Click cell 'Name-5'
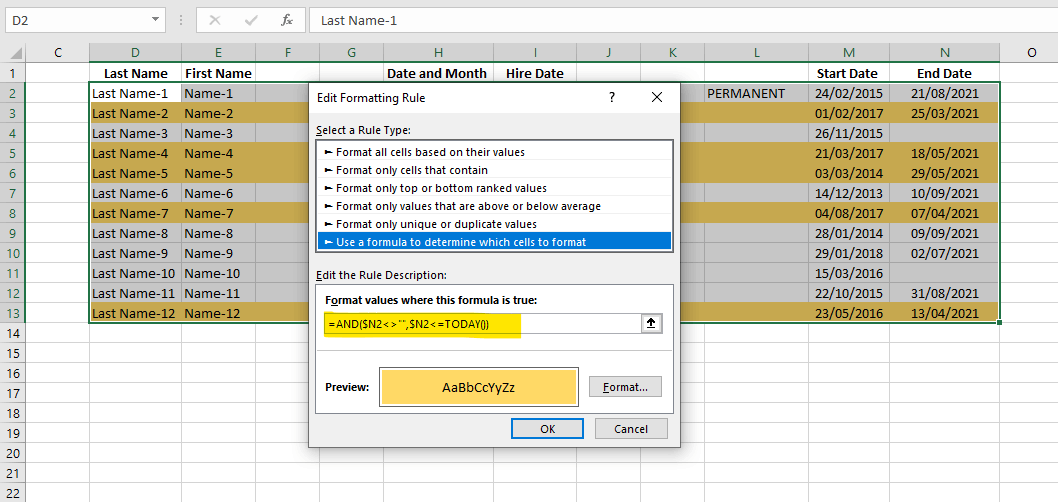Viewport: 1058px width, 502px height. [x=219, y=173]
